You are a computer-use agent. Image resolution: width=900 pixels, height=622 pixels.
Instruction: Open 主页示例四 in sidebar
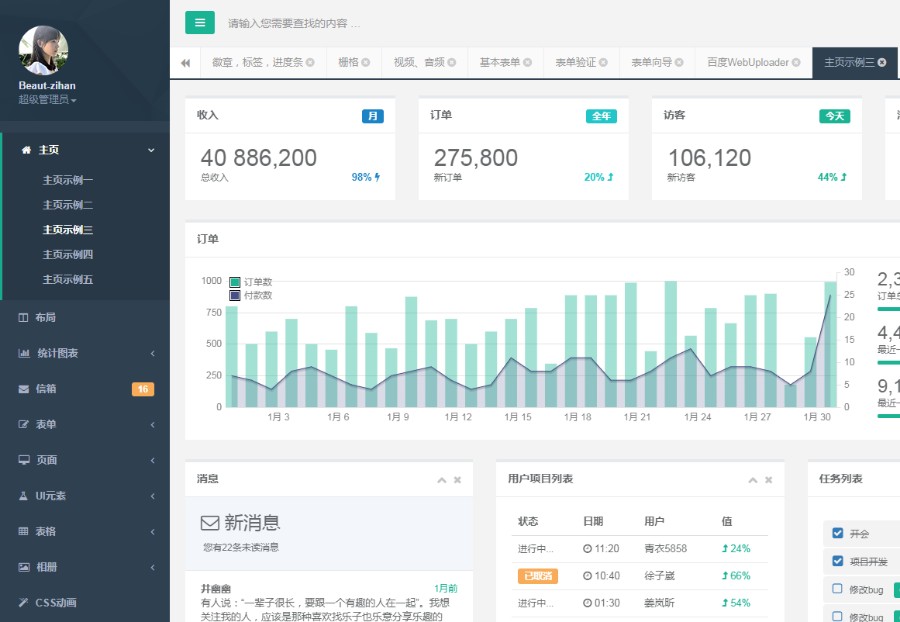[x=68, y=254]
